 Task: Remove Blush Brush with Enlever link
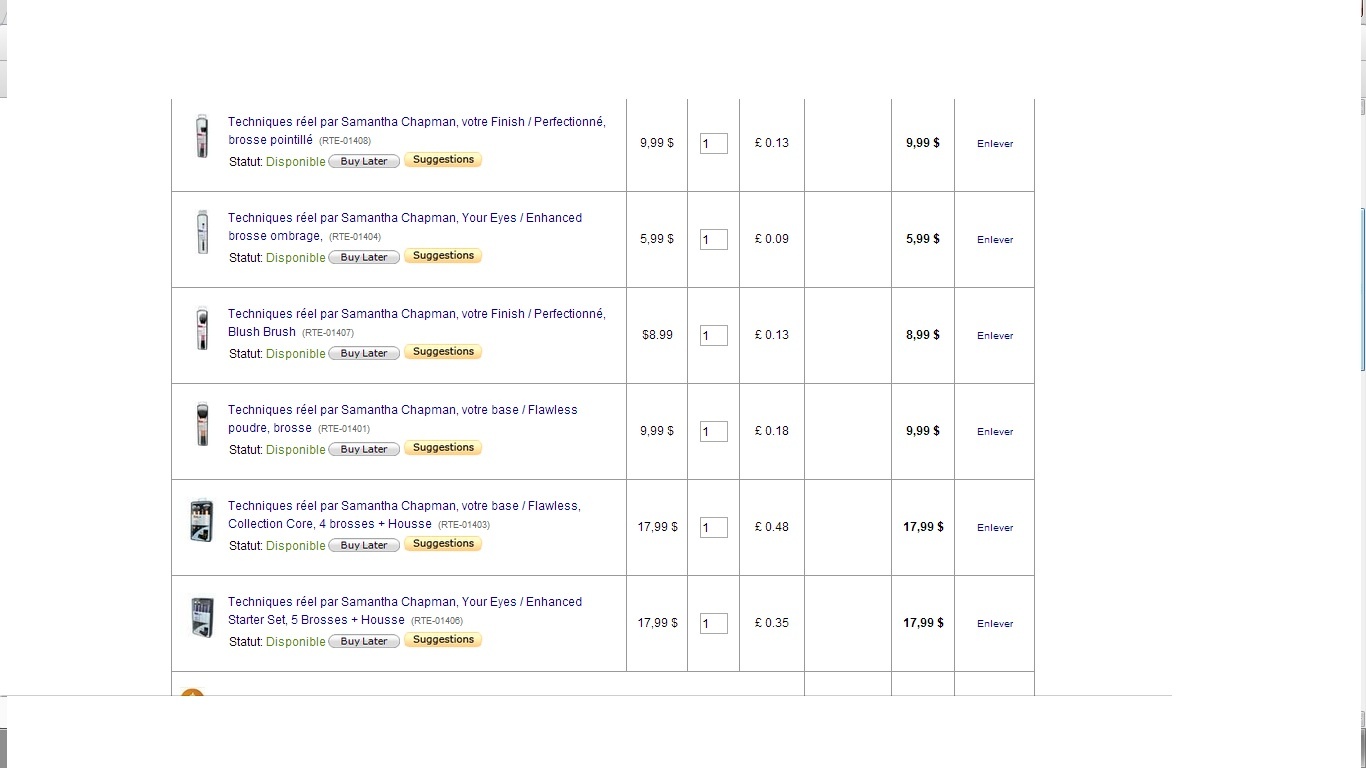click(995, 336)
